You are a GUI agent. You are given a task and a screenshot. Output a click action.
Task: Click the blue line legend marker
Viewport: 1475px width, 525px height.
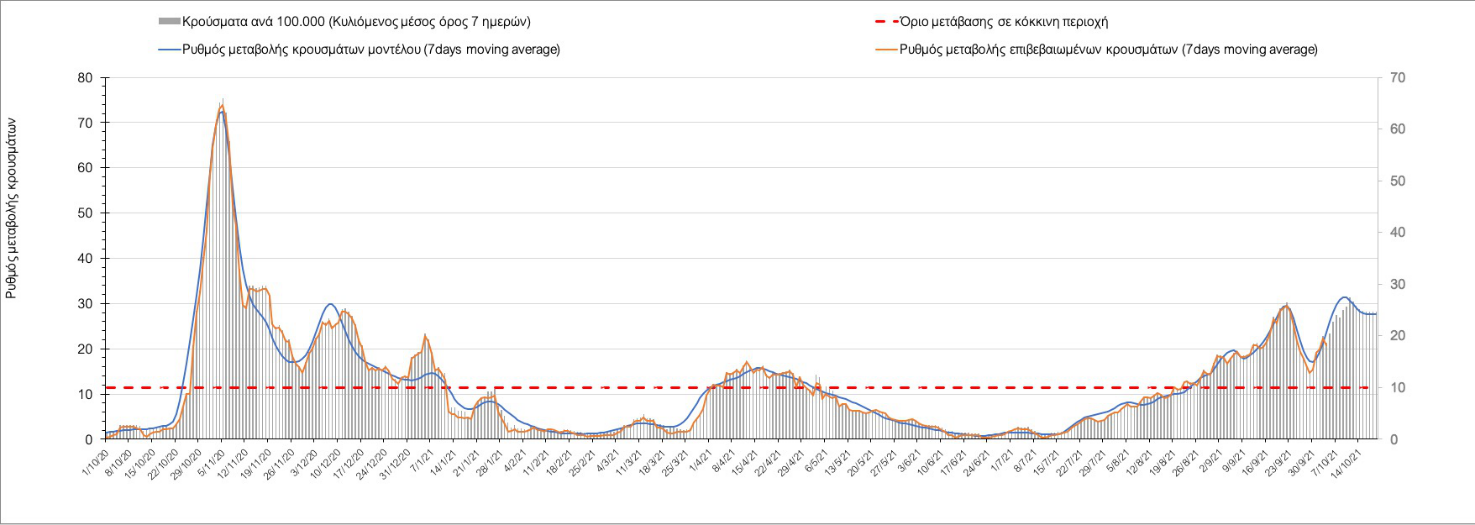[170, 49]
